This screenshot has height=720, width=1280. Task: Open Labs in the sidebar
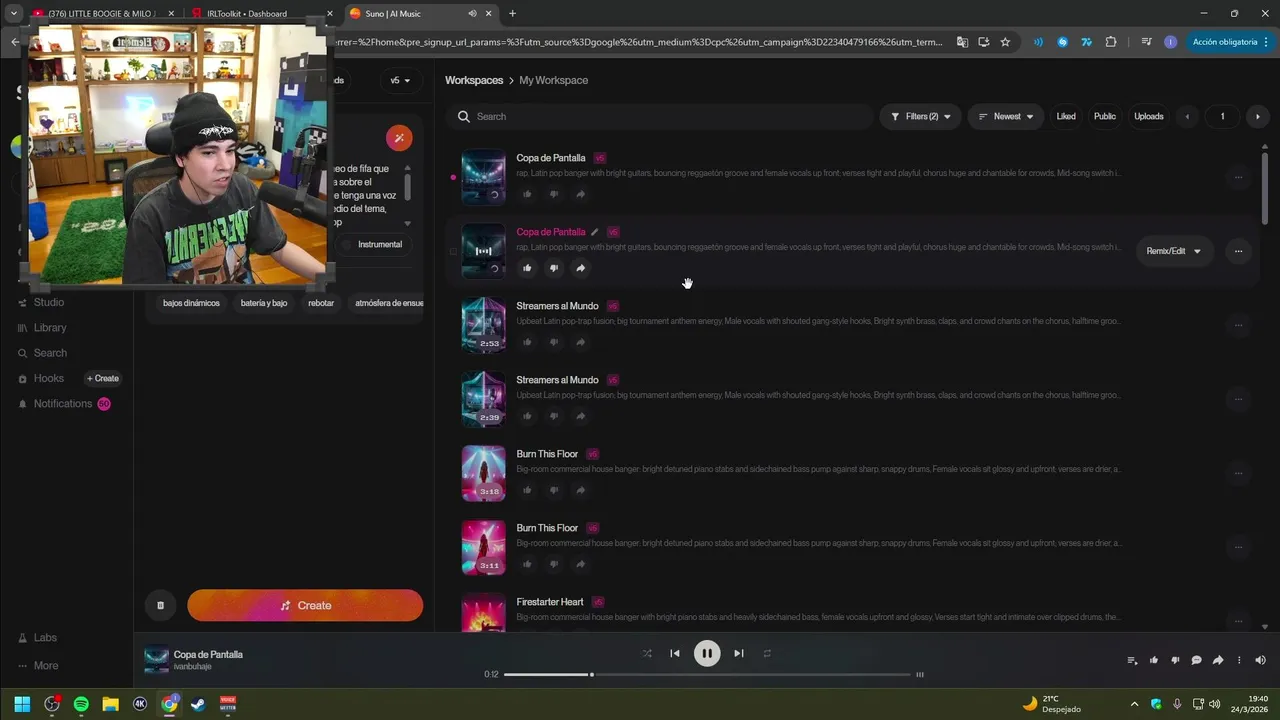[x=37, y=637]
